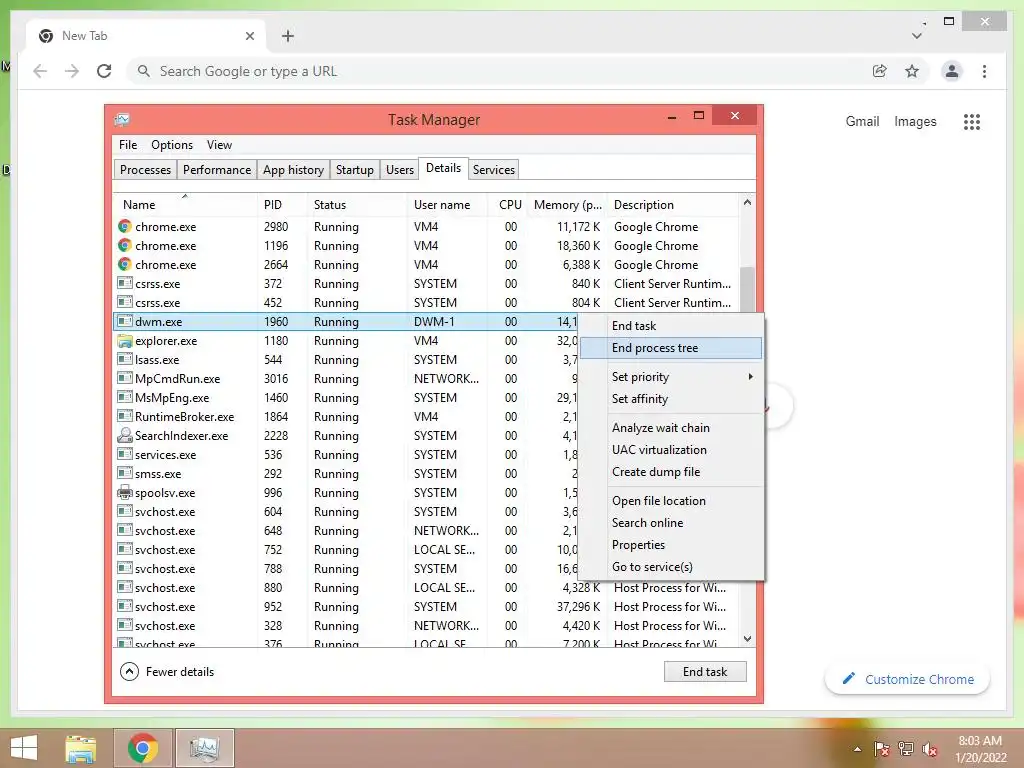Open the Chrome profile avatar
The image size is (1024, 768).
pyautogui.click(x=952, y=71)
